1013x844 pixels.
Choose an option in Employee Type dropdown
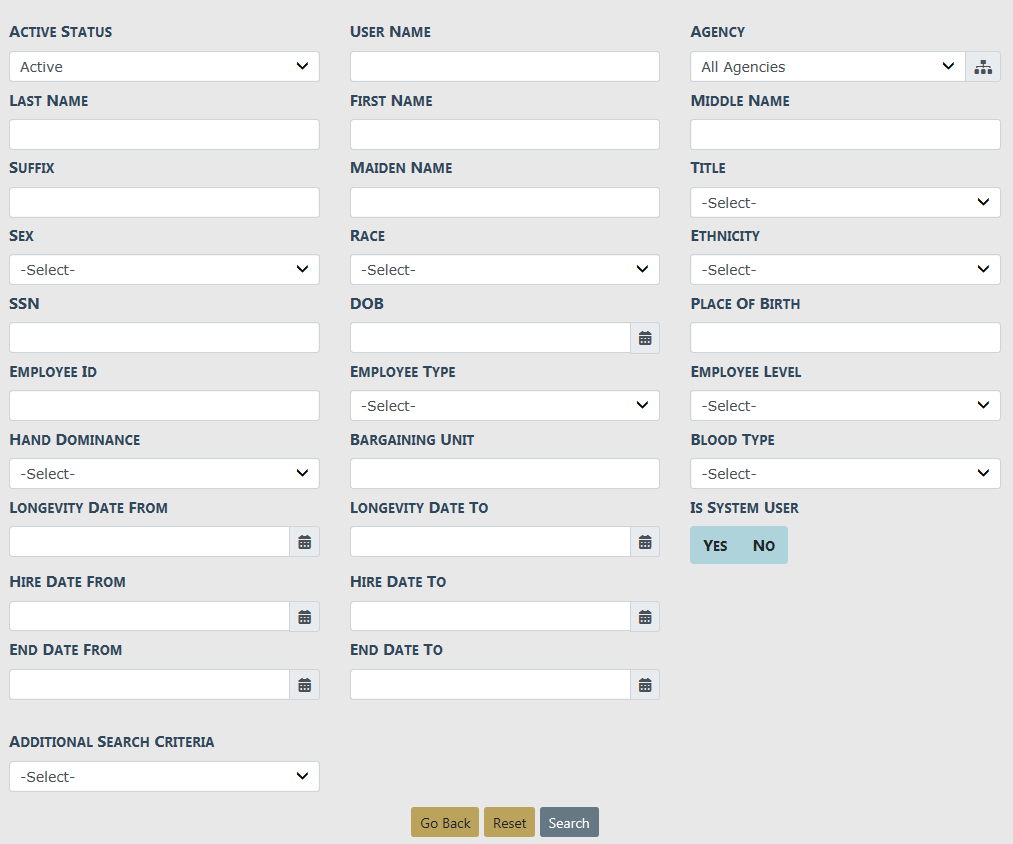click(x=504, y=406)
